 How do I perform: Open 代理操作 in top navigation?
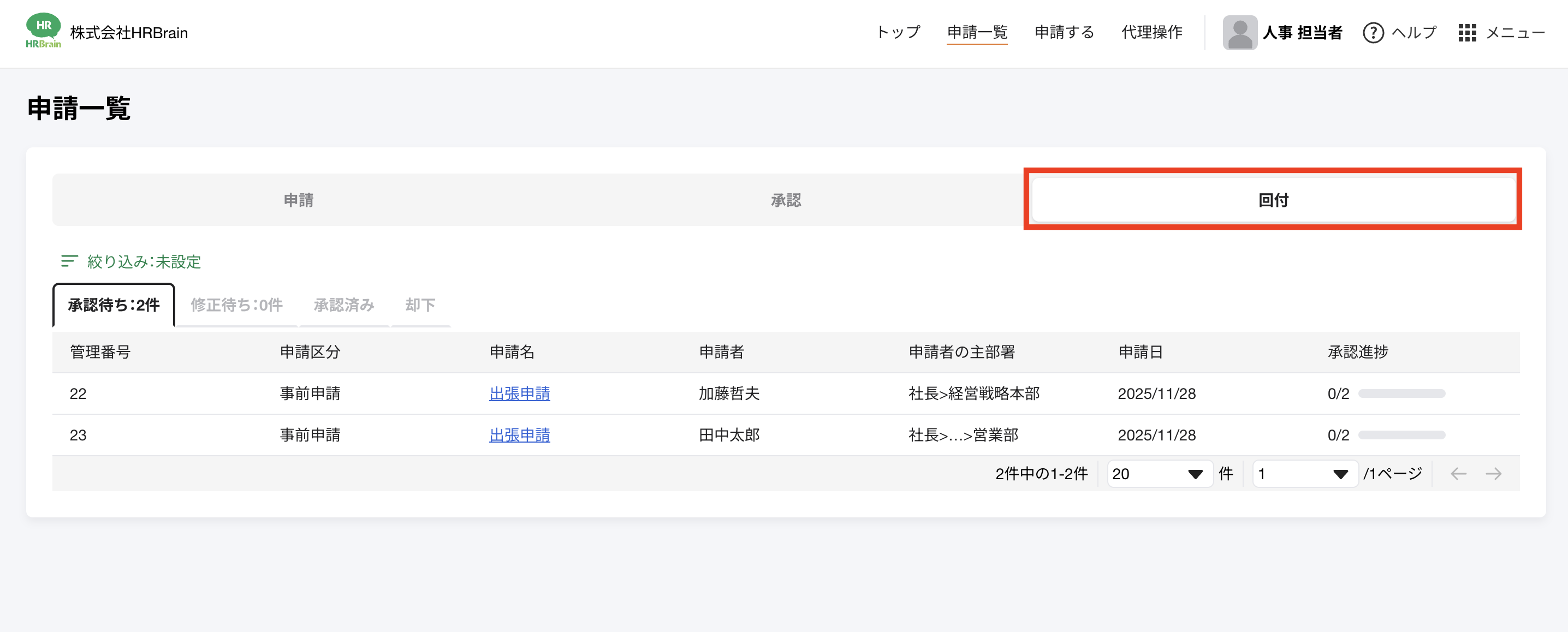click(x=1151, y=32)
